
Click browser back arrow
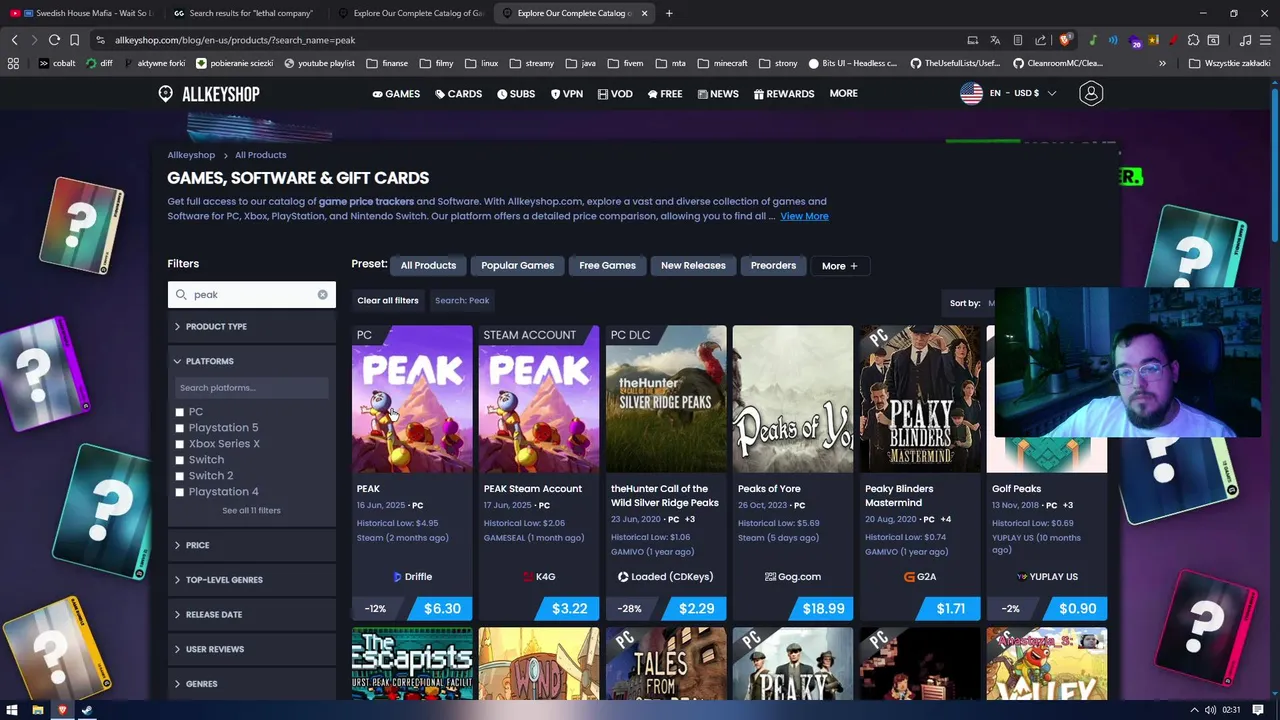pyautogui.click(x=14, y=40)
